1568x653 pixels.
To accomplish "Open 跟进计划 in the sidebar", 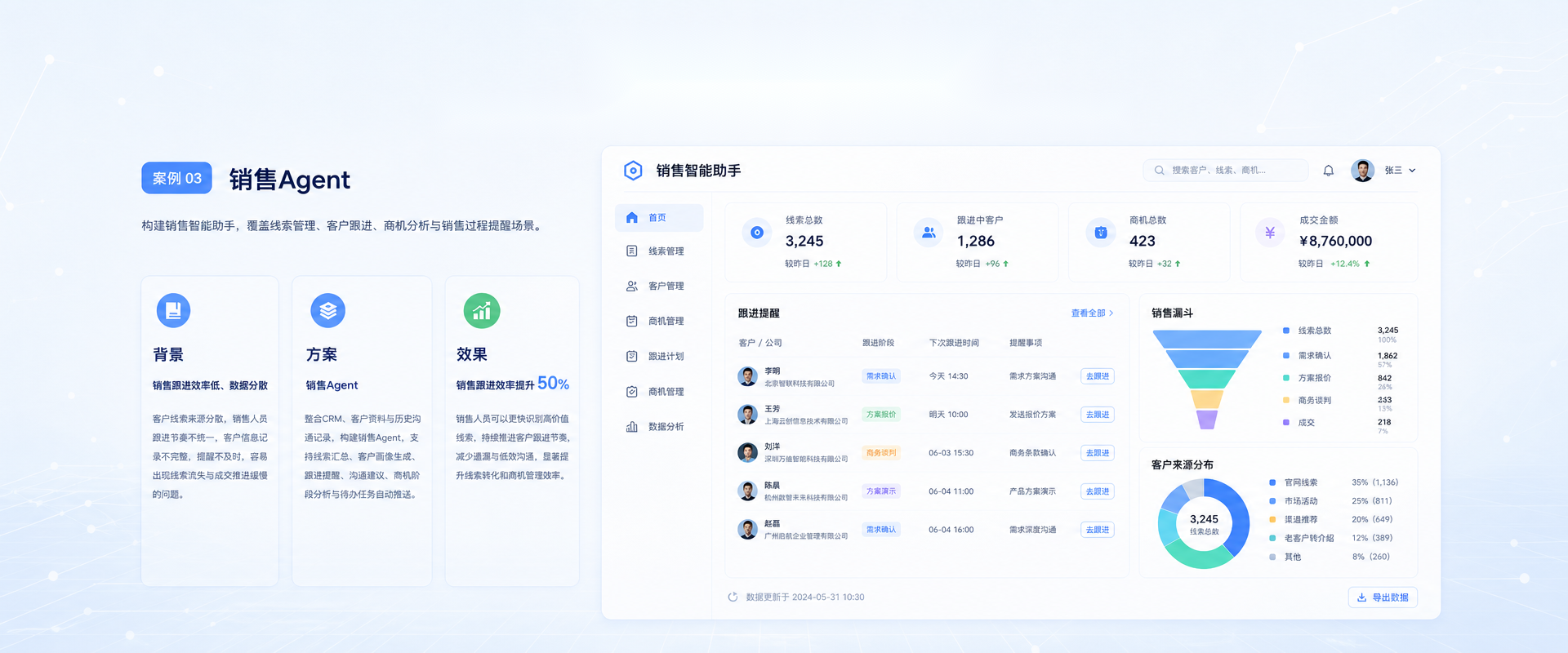I will click(659, 357).
